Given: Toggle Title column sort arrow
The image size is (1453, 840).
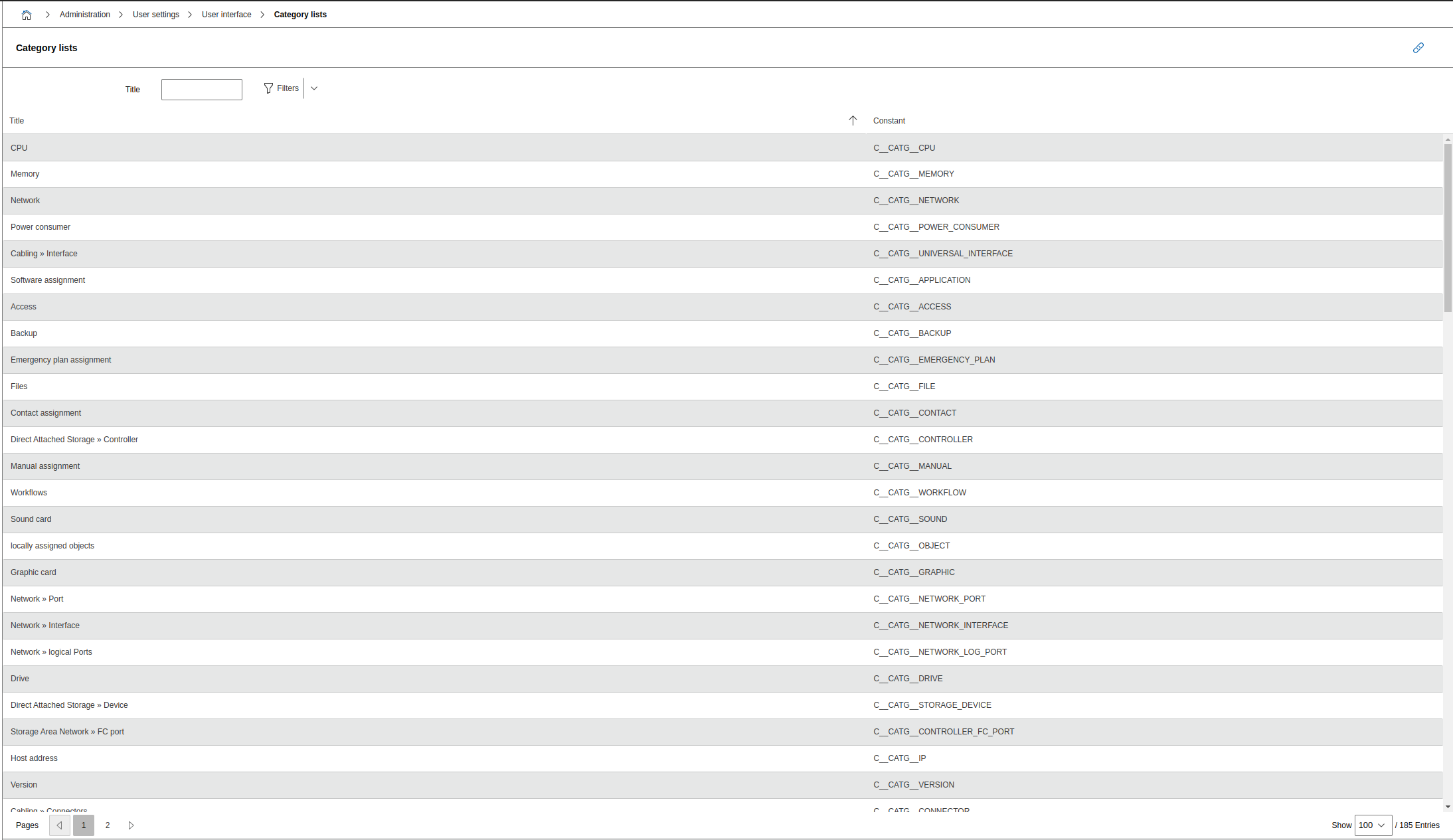Looking at the screenshot, I should [x=853, y=120].
